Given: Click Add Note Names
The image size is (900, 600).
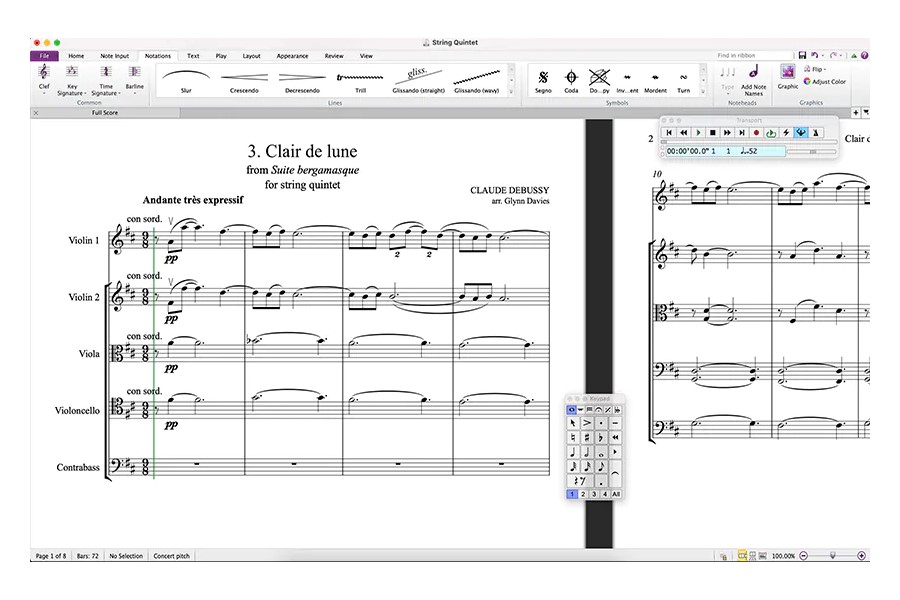Looking at the screenshot, I should (753, 80).
